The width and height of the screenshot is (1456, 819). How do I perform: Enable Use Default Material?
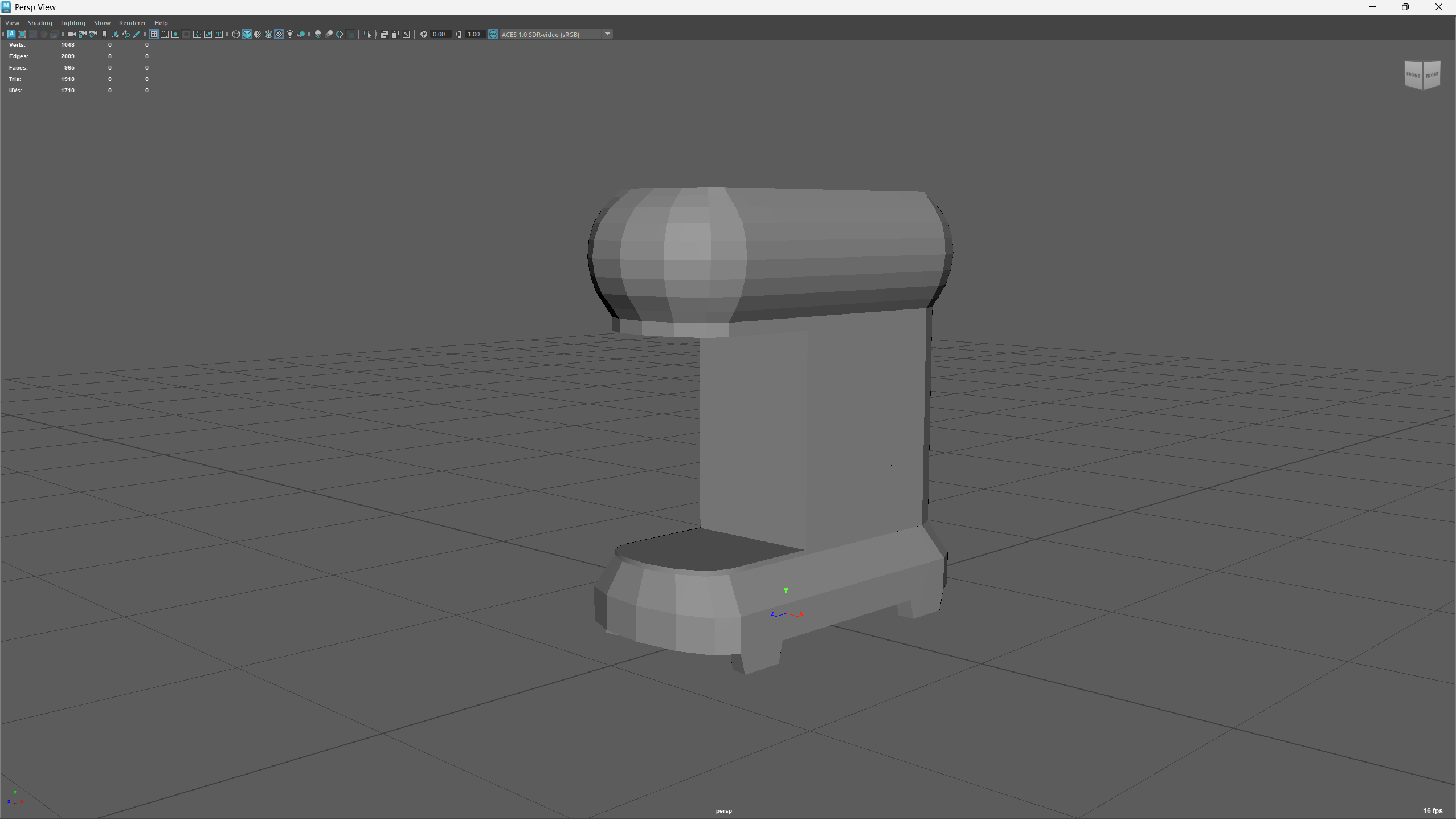click(x=257, y=34)
